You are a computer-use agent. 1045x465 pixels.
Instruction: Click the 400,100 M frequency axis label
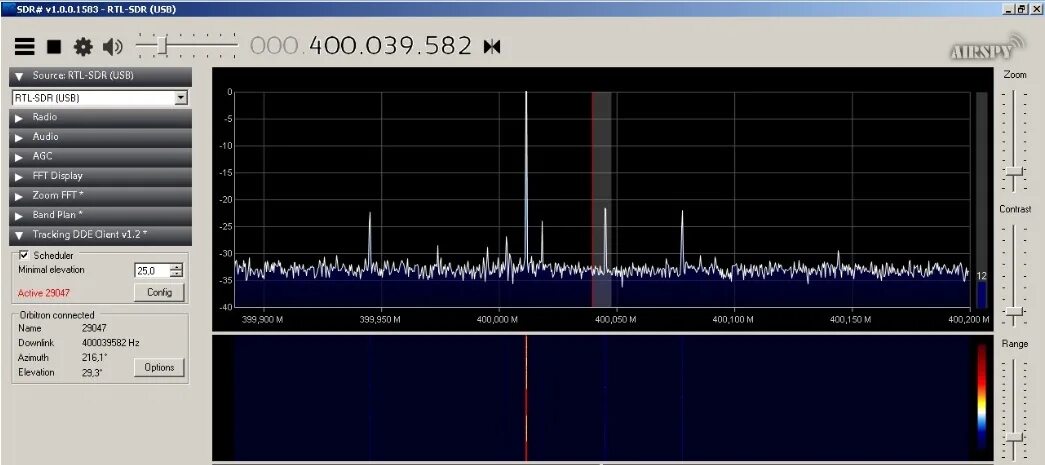tap(734, 320)
